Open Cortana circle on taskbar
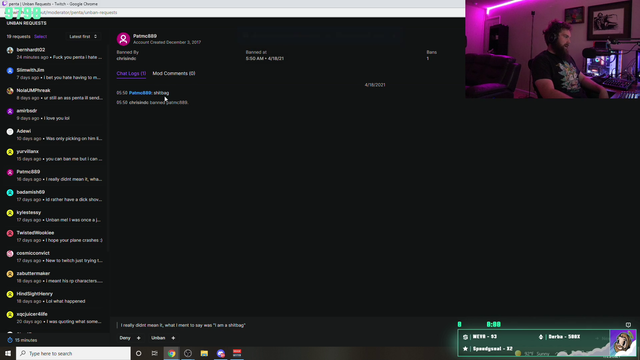 [x=138, y=353]
